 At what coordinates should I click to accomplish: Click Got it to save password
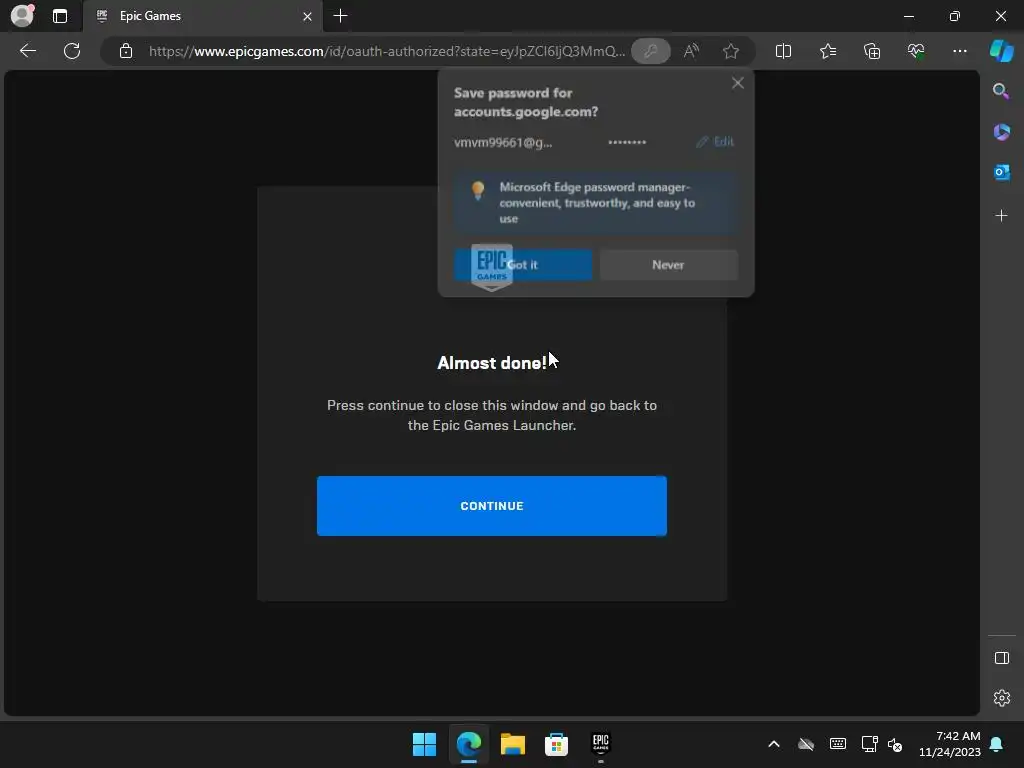coord(523,264)
